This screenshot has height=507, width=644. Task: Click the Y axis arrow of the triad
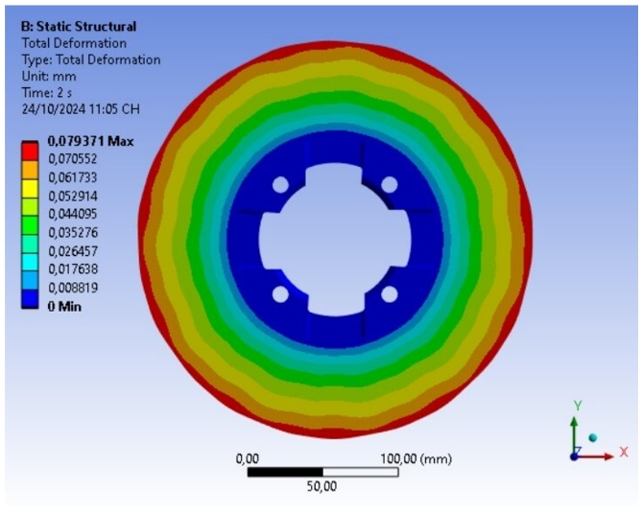[575, 435]
